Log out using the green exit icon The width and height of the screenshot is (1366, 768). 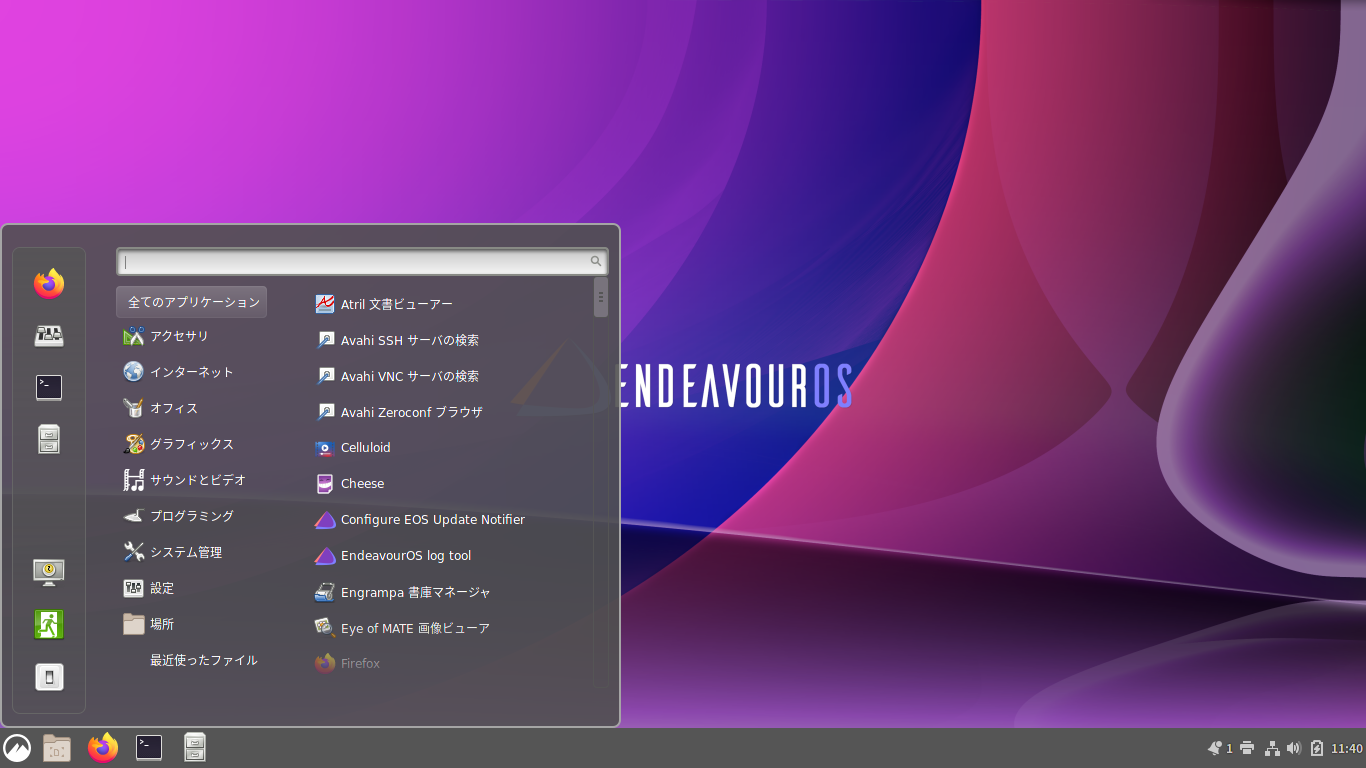tap(49, 624)
